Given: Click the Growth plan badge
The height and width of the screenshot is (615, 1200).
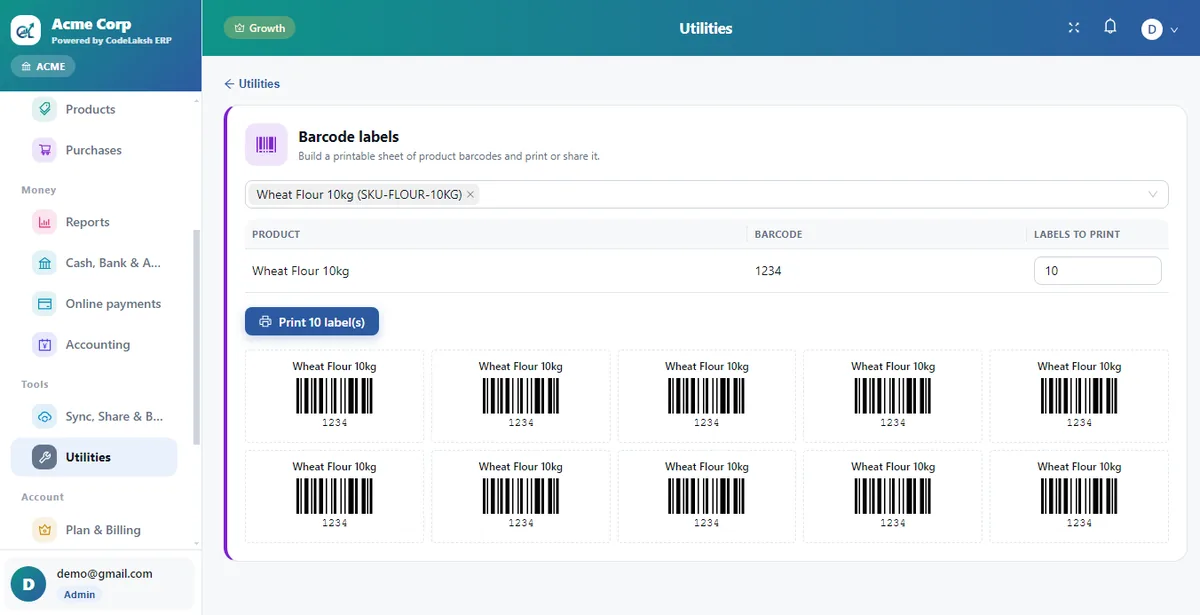Looking at the screenshot, I should [x=259, y=28].
